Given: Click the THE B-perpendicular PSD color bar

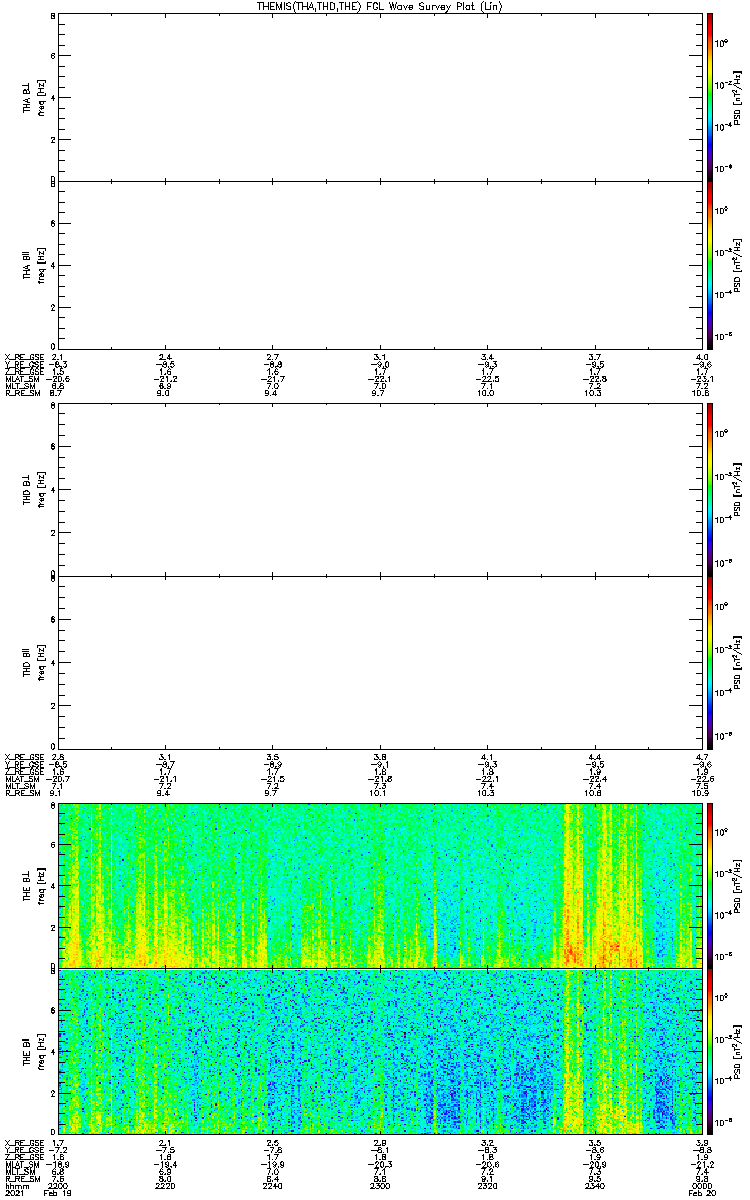Looking at the screenshot, I should tap(709, 886).
